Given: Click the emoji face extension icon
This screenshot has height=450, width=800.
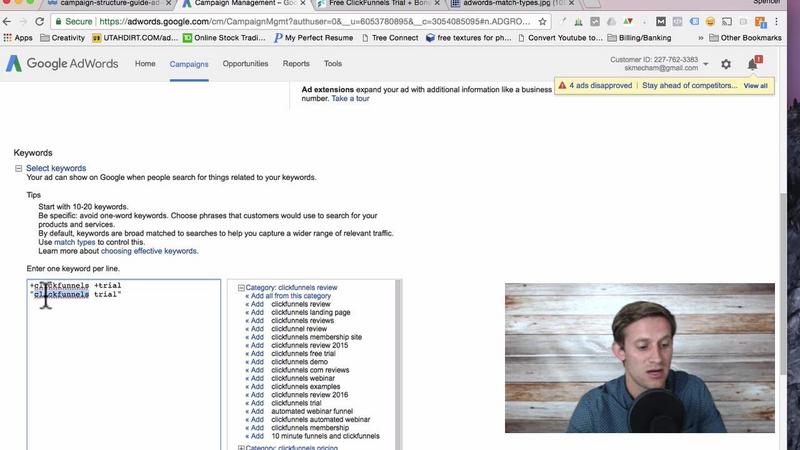Looking at the screenshot, I should (x=710, y=21).
